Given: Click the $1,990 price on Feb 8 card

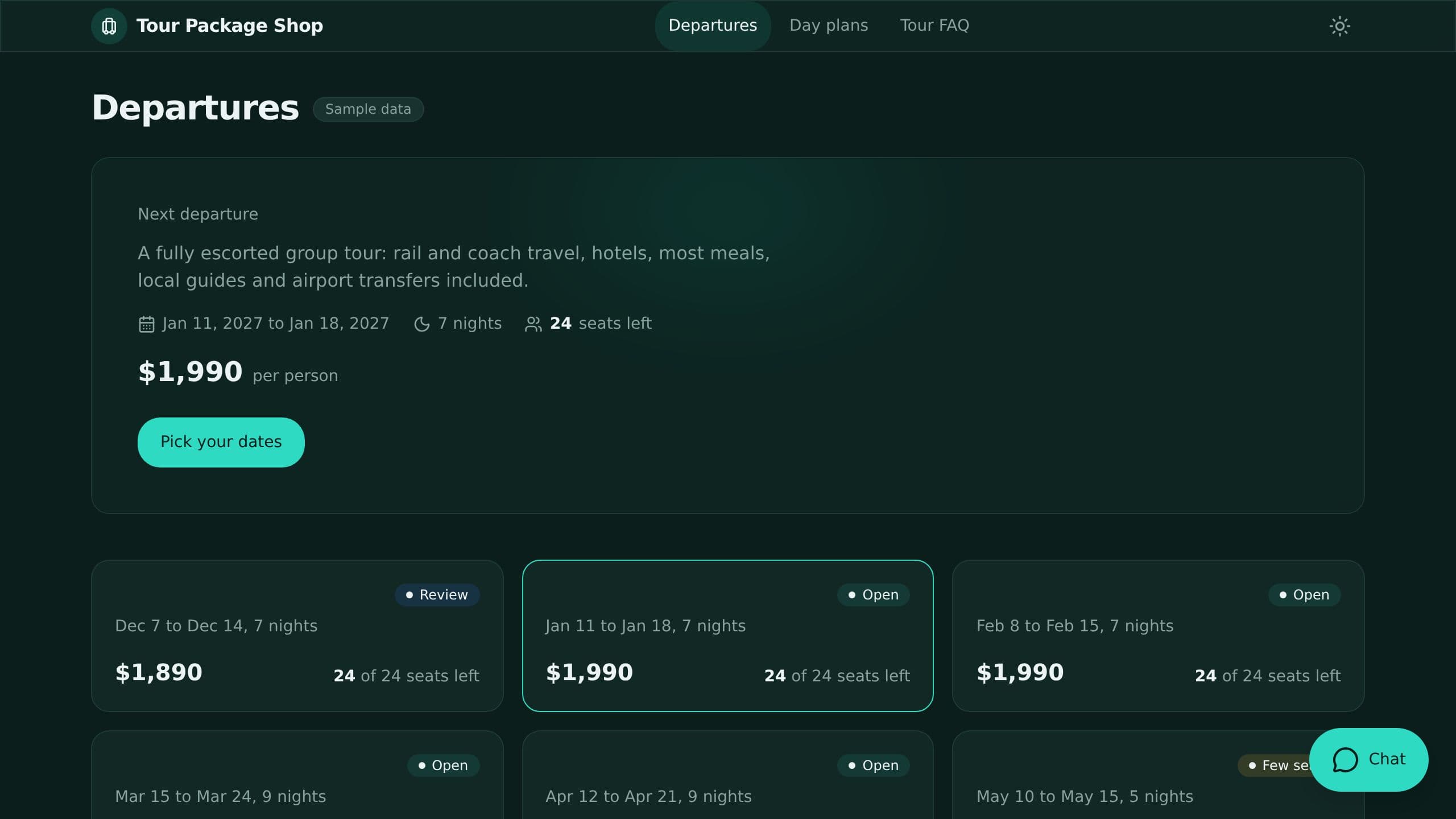Looking at the screenshot, I should tap(1020, 672).
